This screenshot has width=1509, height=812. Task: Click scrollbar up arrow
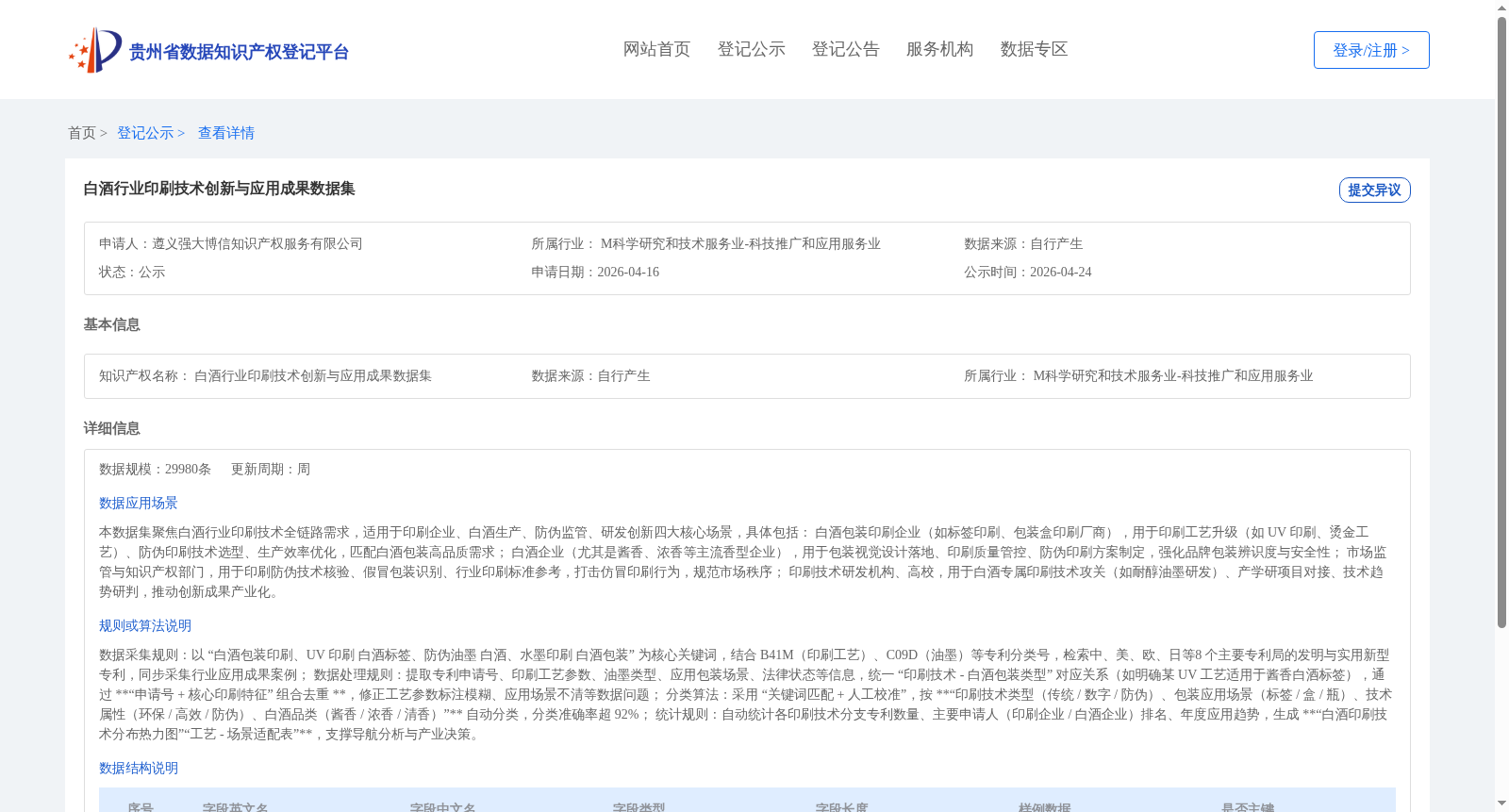[1501, 8]
